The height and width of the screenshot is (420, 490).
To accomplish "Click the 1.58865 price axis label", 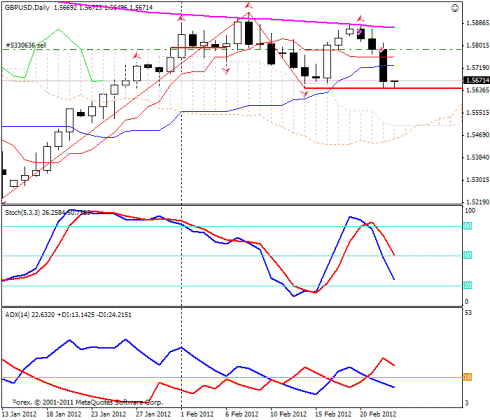I will pos(478,23).
